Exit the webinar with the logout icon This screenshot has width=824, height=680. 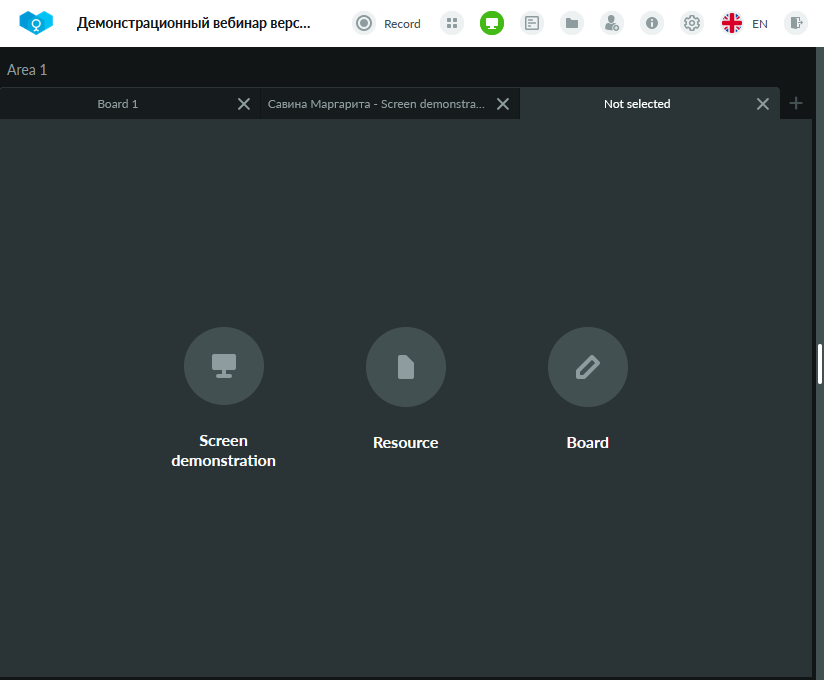coord(796,23)
